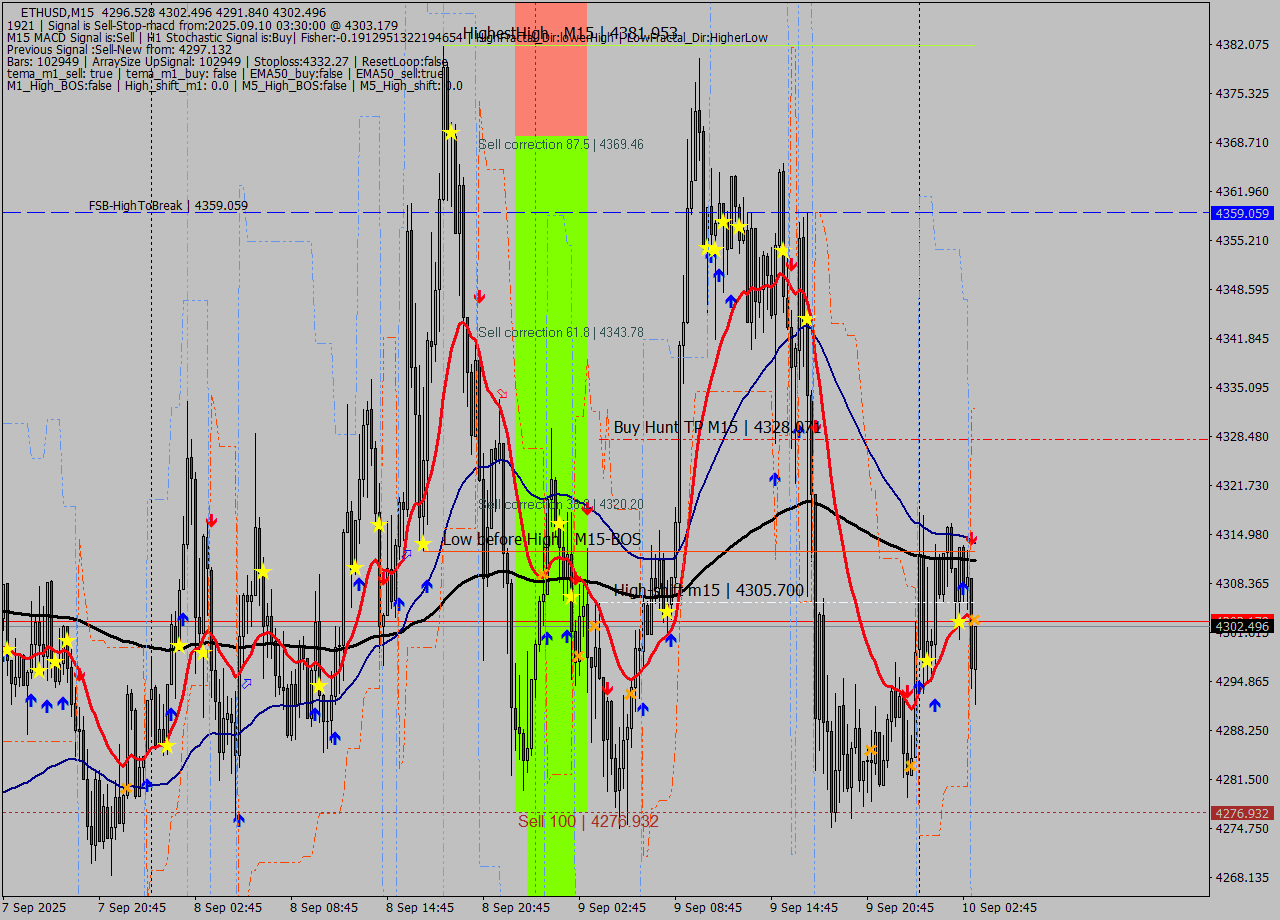Screen dimensions: 1280x920
Task: Click the red down arrow near Sell correction 87.5
Action: [479, 296]
